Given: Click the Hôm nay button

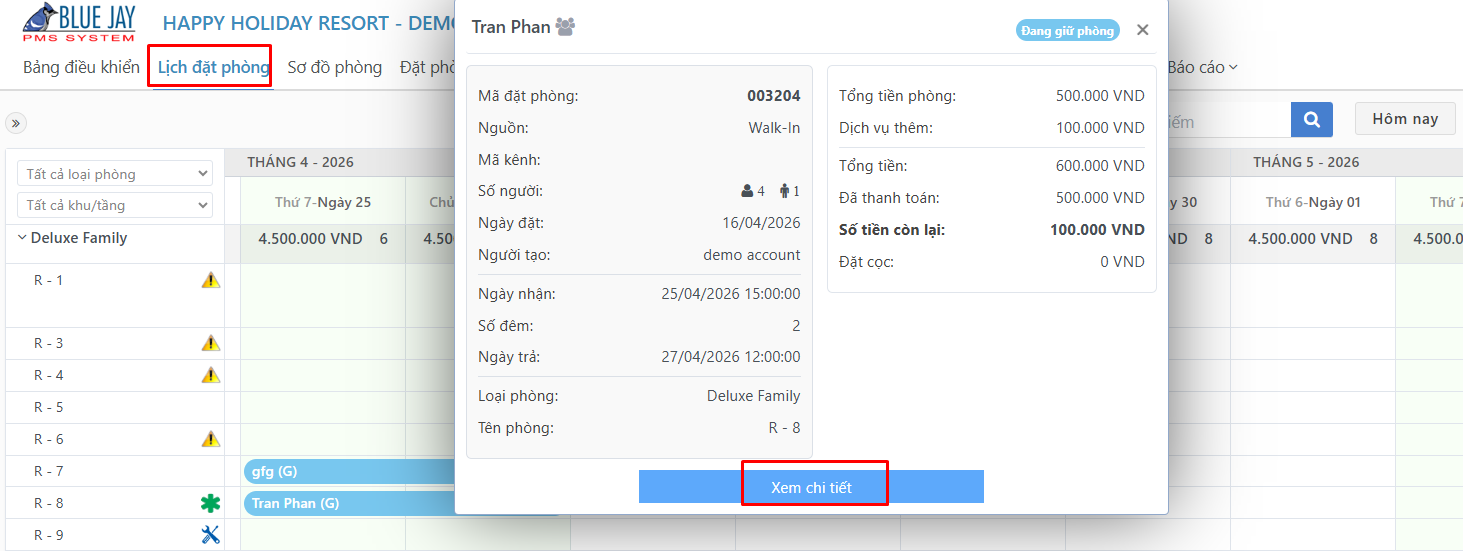Looking at the screenshot, I should (1405, 119).
